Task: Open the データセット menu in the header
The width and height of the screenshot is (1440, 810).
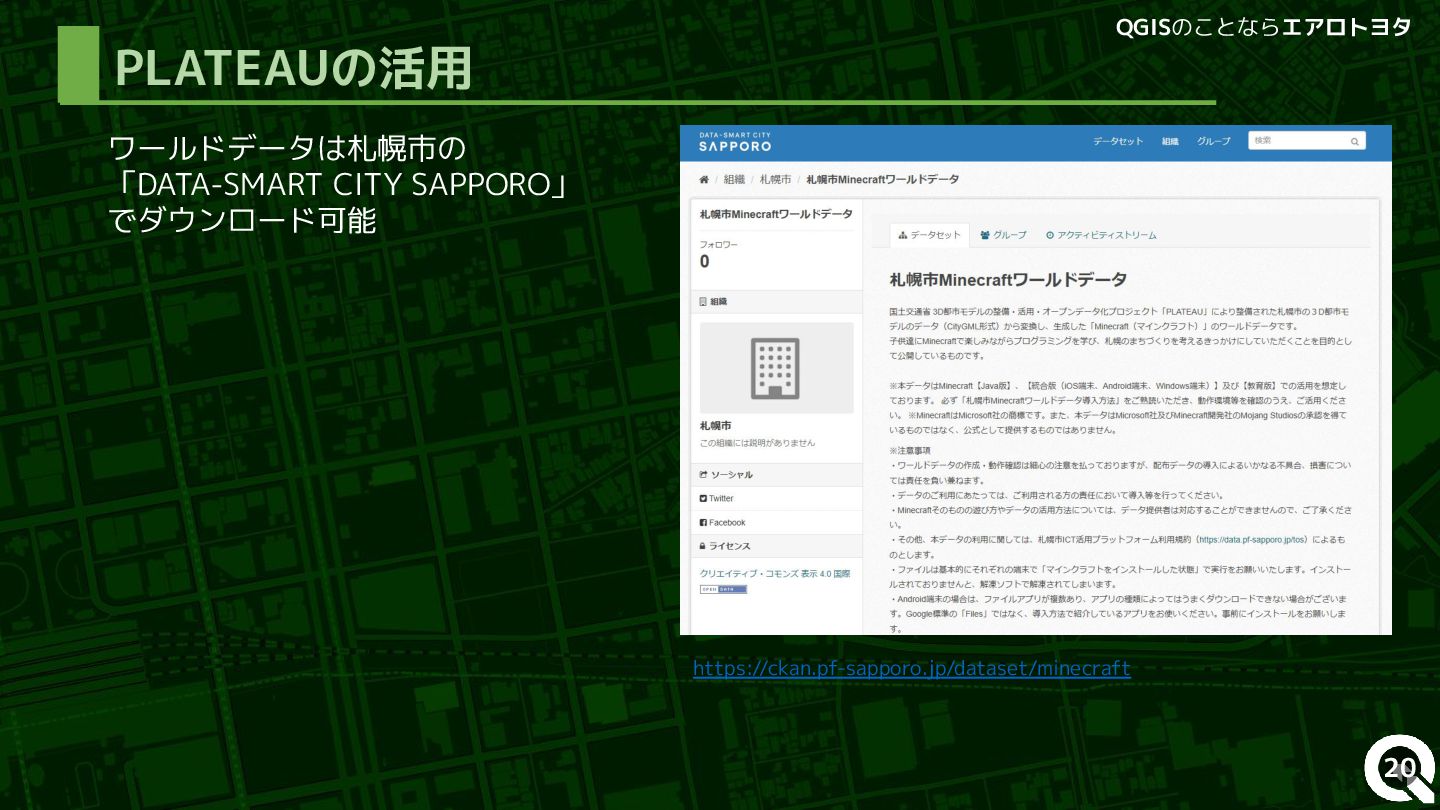Action: point(1118,142)
